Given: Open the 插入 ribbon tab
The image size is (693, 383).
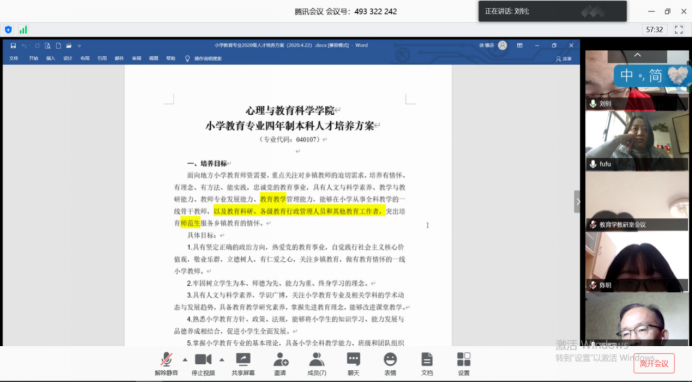Looking at the screenshot, I should [51, 58].
